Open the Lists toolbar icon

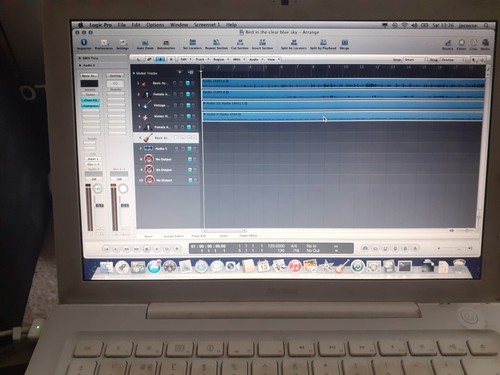(474, 43)
